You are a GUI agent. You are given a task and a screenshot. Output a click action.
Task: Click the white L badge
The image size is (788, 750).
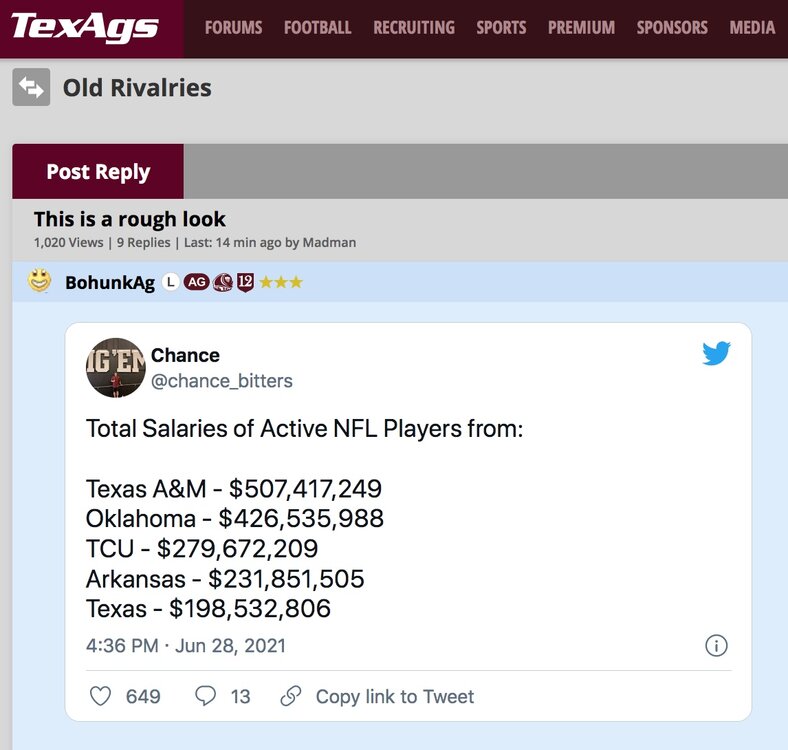[171, 283]
